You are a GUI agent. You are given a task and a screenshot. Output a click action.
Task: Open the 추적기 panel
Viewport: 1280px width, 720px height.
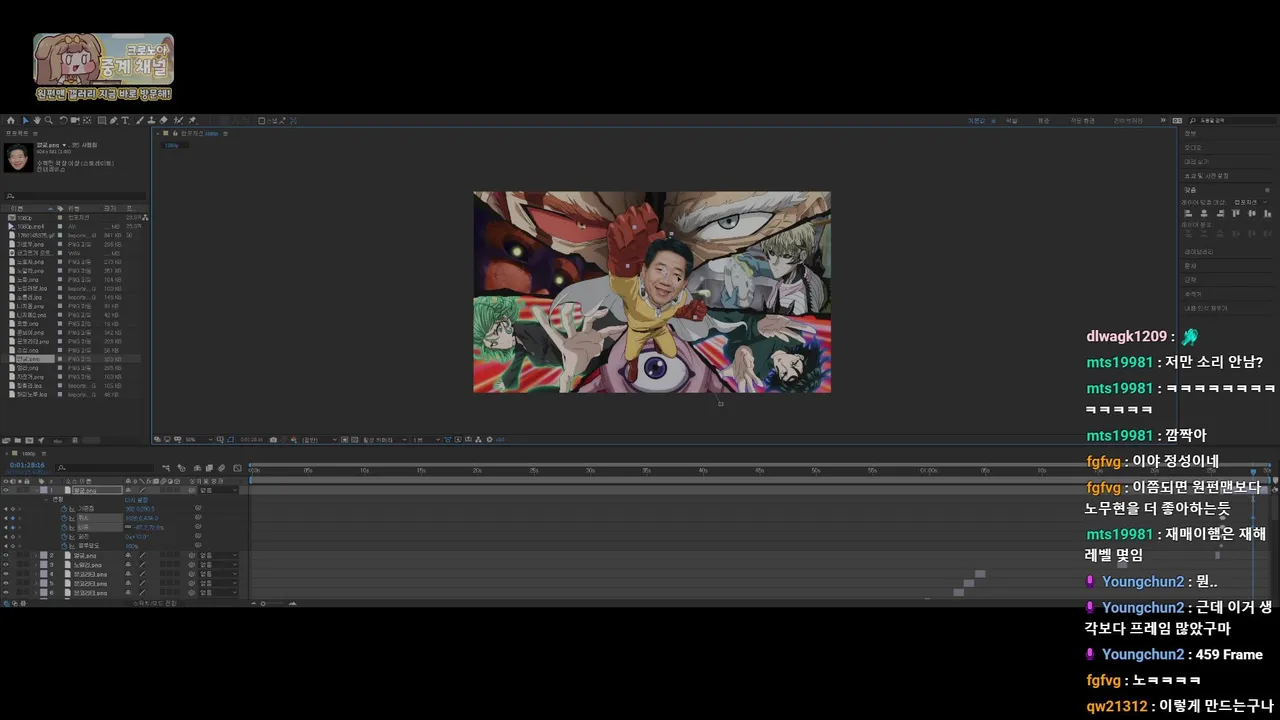[x=1193, y=294]
